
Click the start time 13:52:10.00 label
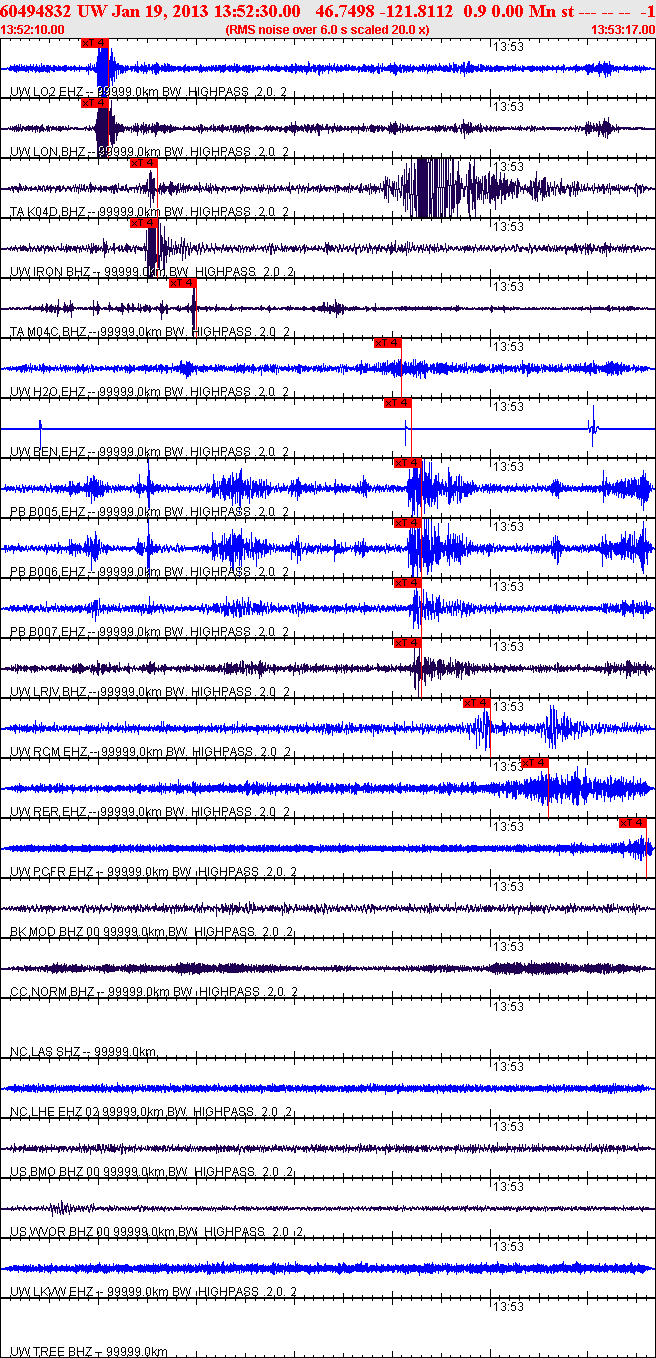coord(33,30)
